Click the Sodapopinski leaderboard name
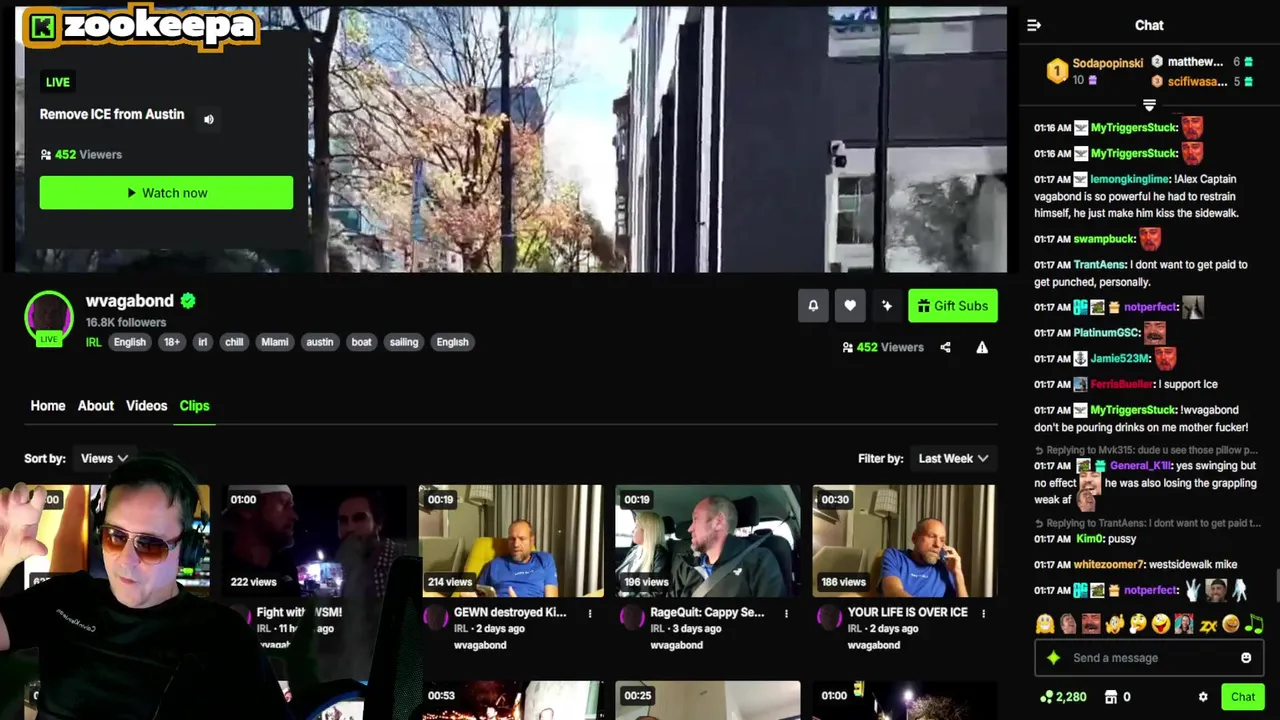Image resolution: width=1280 pixels, height=720 pixels. pyautogui.click(x=1108, y=63)
